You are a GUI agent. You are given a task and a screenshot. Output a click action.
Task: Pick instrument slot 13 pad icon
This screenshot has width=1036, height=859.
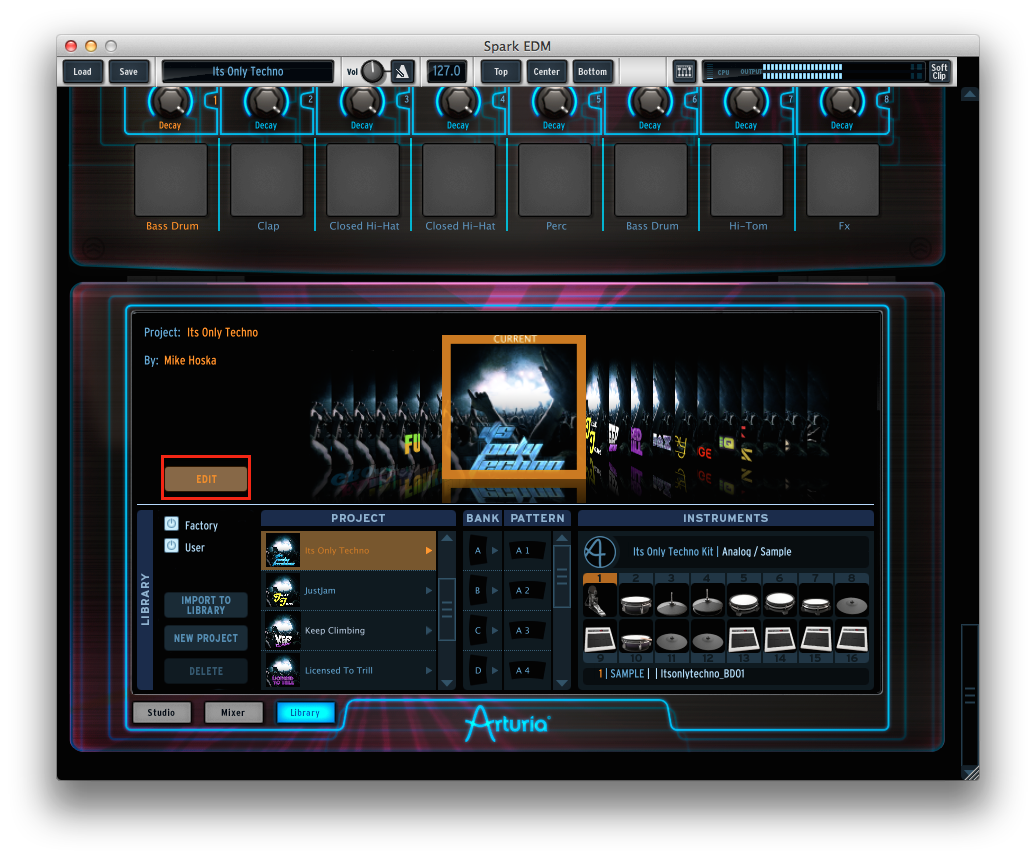tap(743, 638)
